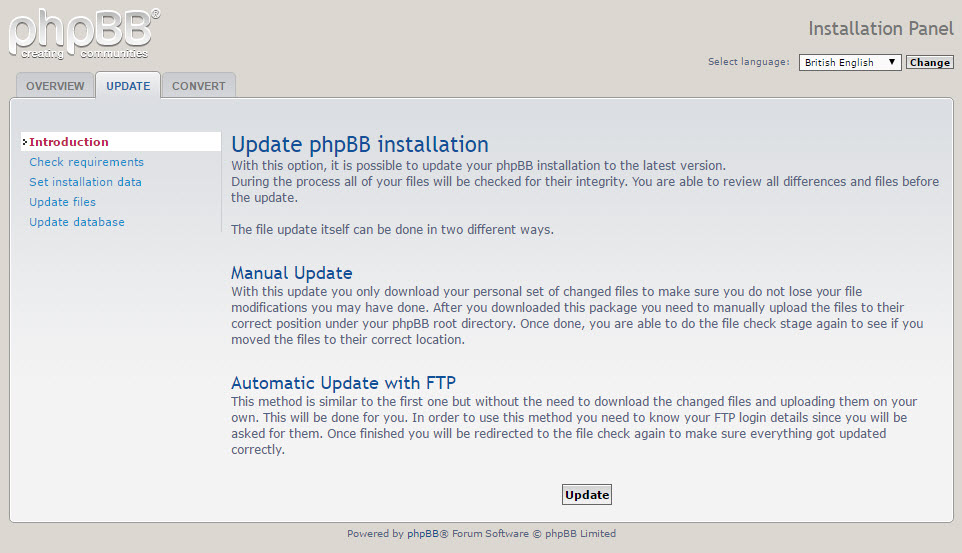Screen dimensions: 962x553
Task: Click the Manual Update heading
Action: click(x=291, y=273)
